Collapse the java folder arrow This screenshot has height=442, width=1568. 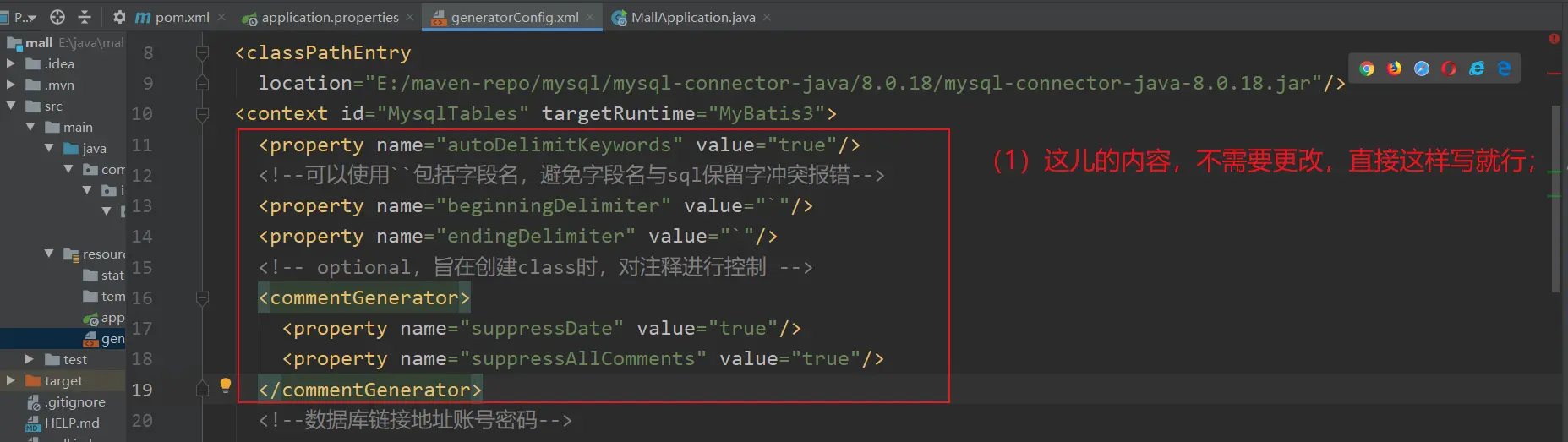pyautogui.click(x=49, y=148)
